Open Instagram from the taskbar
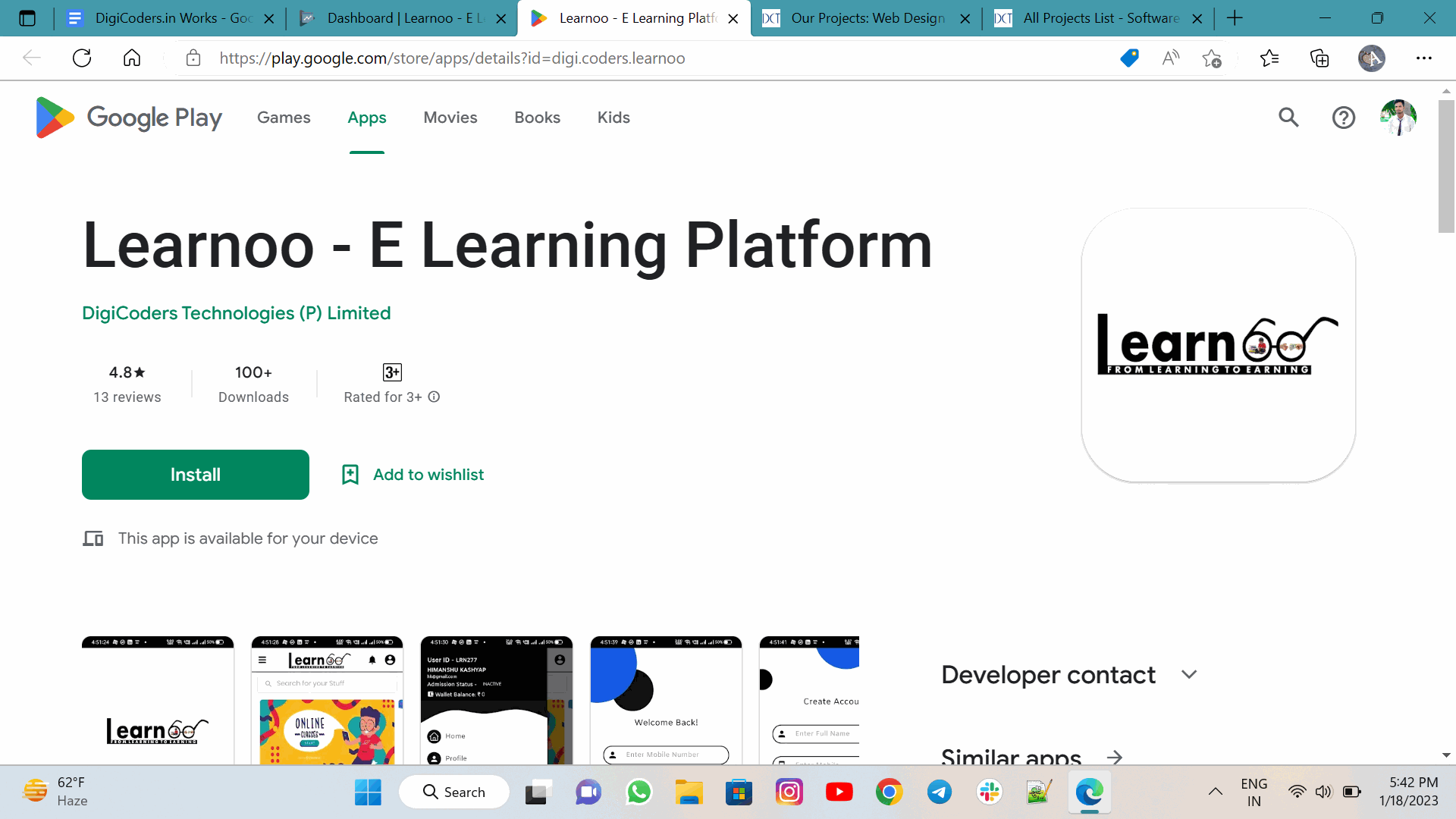The image size is (1456, 819). click(x=789, y=792)
